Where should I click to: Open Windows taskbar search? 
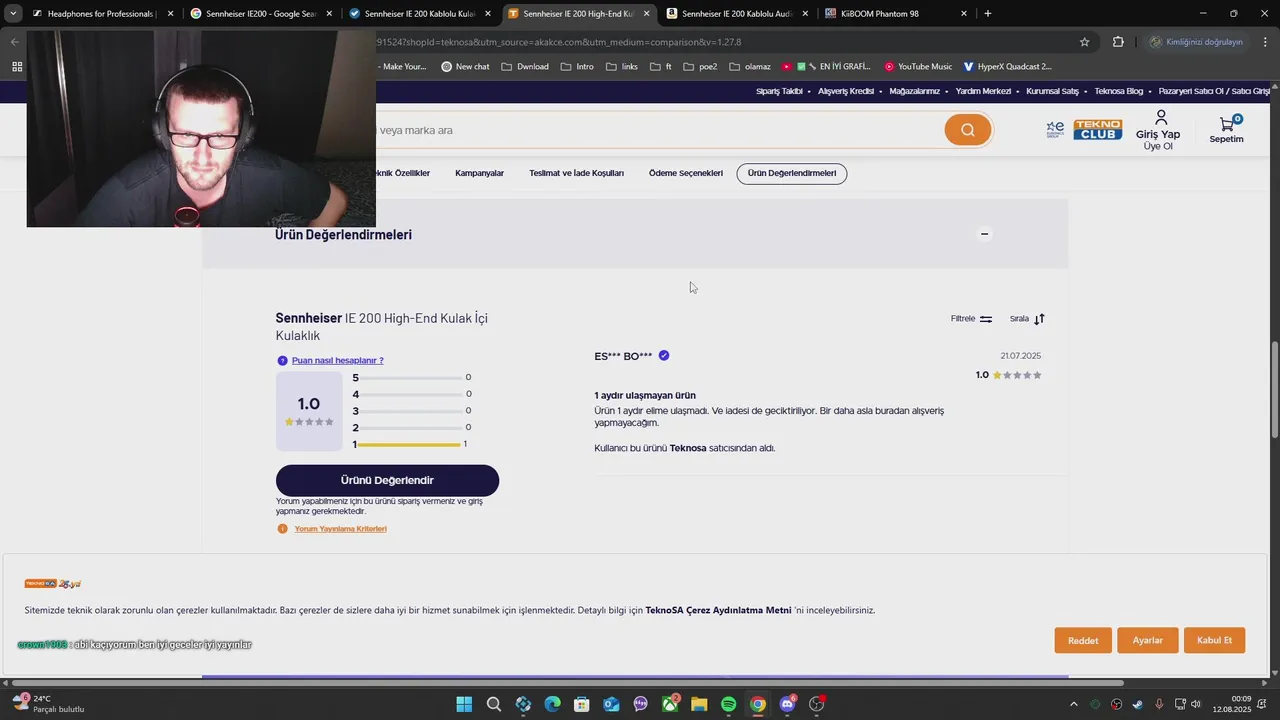[494, 704]
